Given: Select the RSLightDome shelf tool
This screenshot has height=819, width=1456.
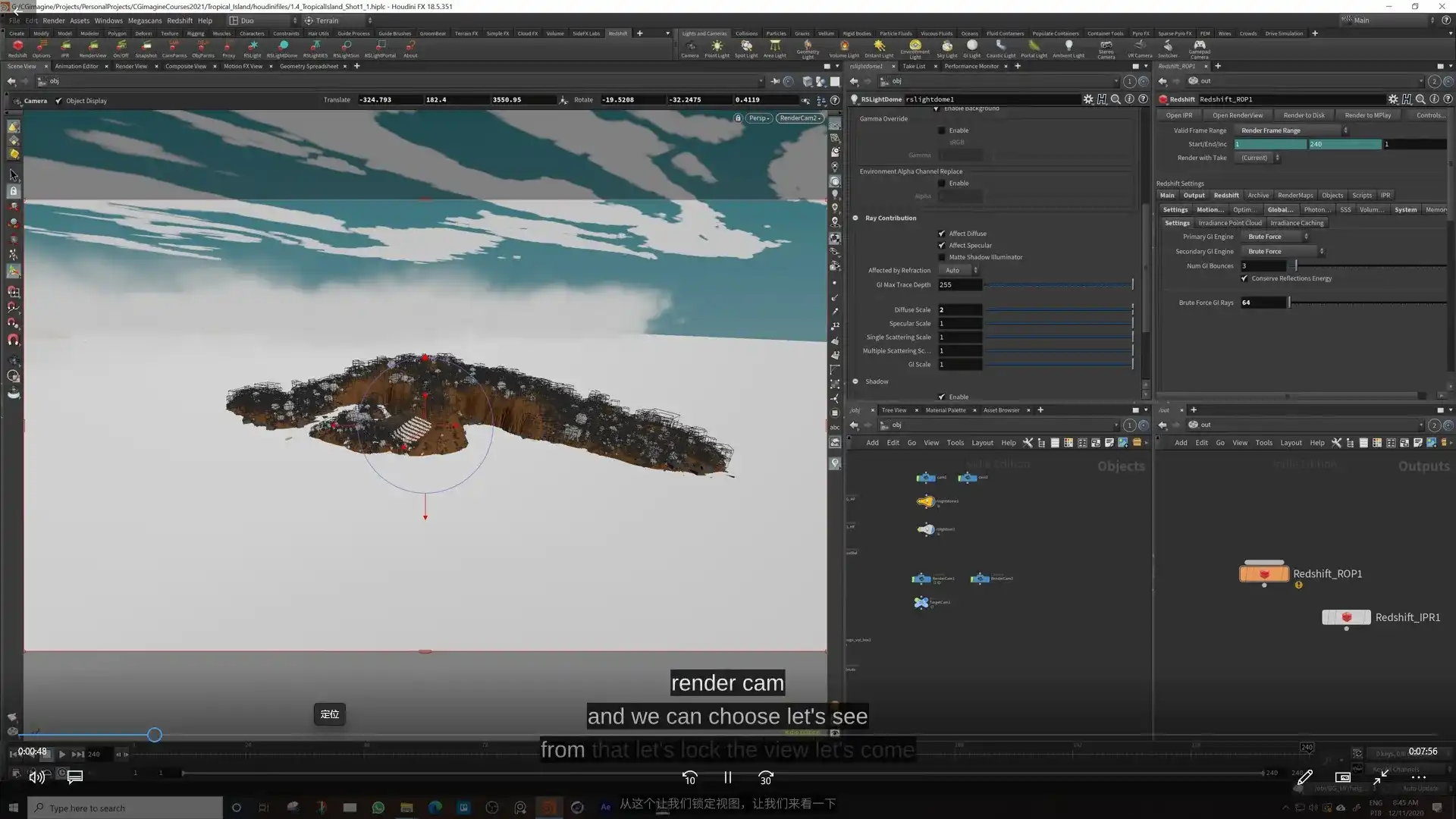Looking at the screenshot, I should click(x=283, y=49).
